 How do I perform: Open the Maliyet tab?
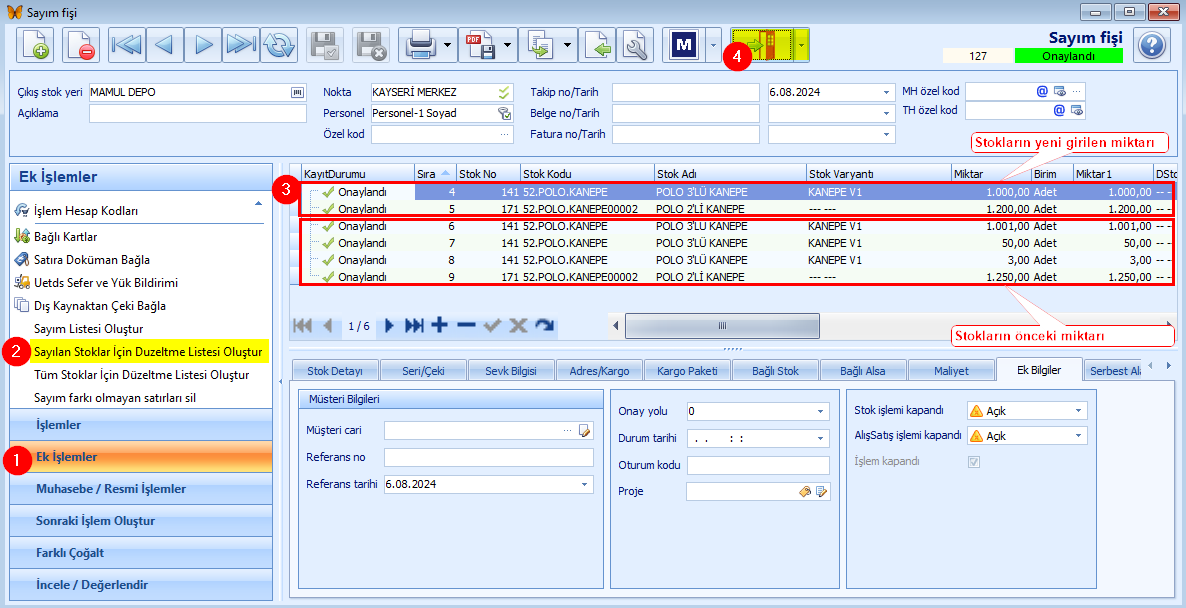pos(951,371)
